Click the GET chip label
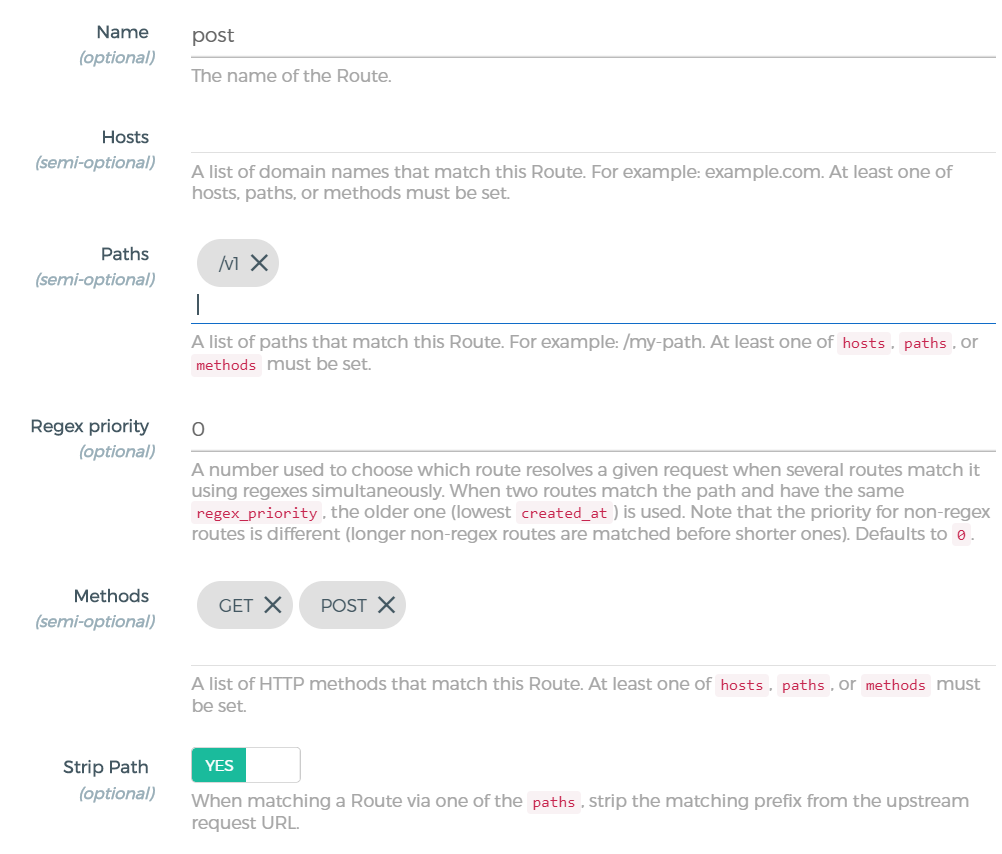Viewport: 1002px width, 854px height. pyautogui.click(x=236, y=605)
